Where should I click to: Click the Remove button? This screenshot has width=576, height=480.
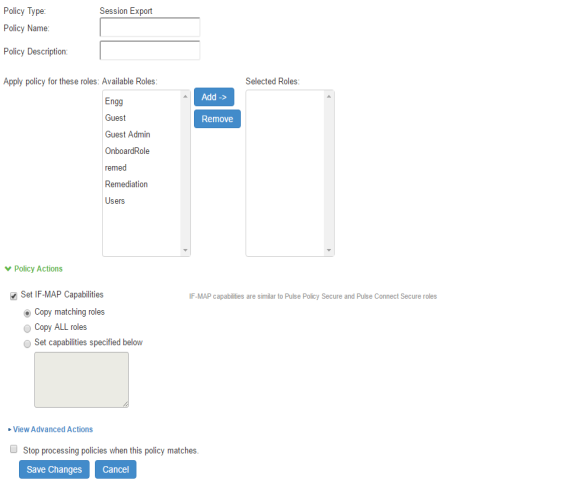coord(217,119)
